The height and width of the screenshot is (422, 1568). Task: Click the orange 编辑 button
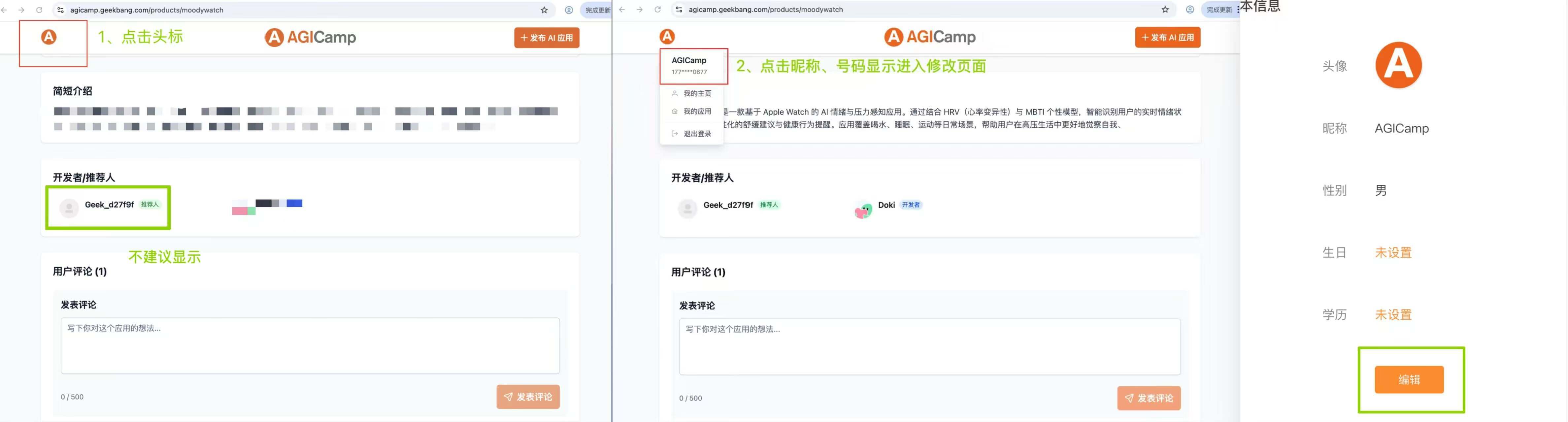click(x=1409, y=379)
